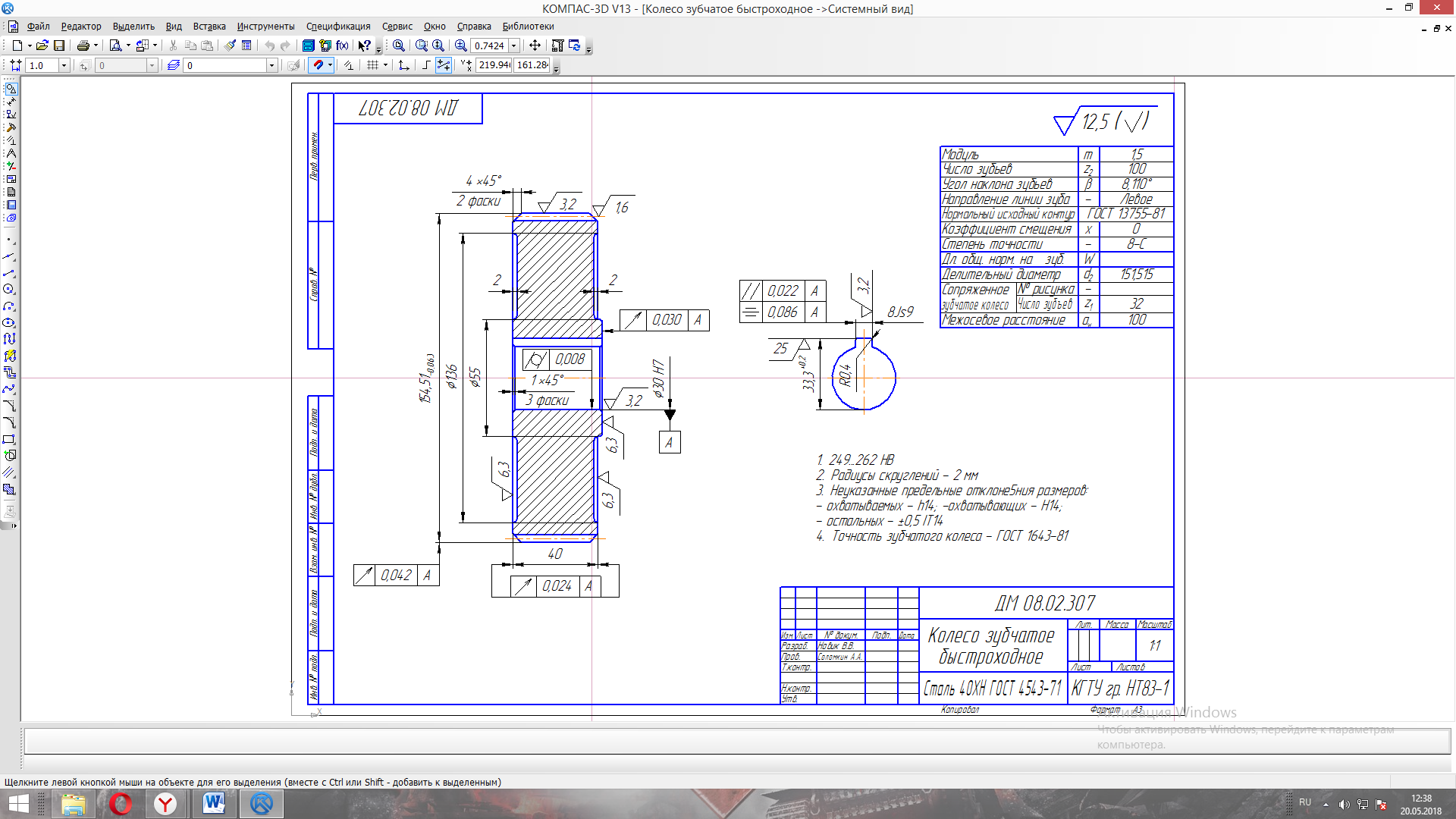This screenshot has height=819, width=1456.
Task: Open the Спецификация menu
Action: tap(338, 27)
